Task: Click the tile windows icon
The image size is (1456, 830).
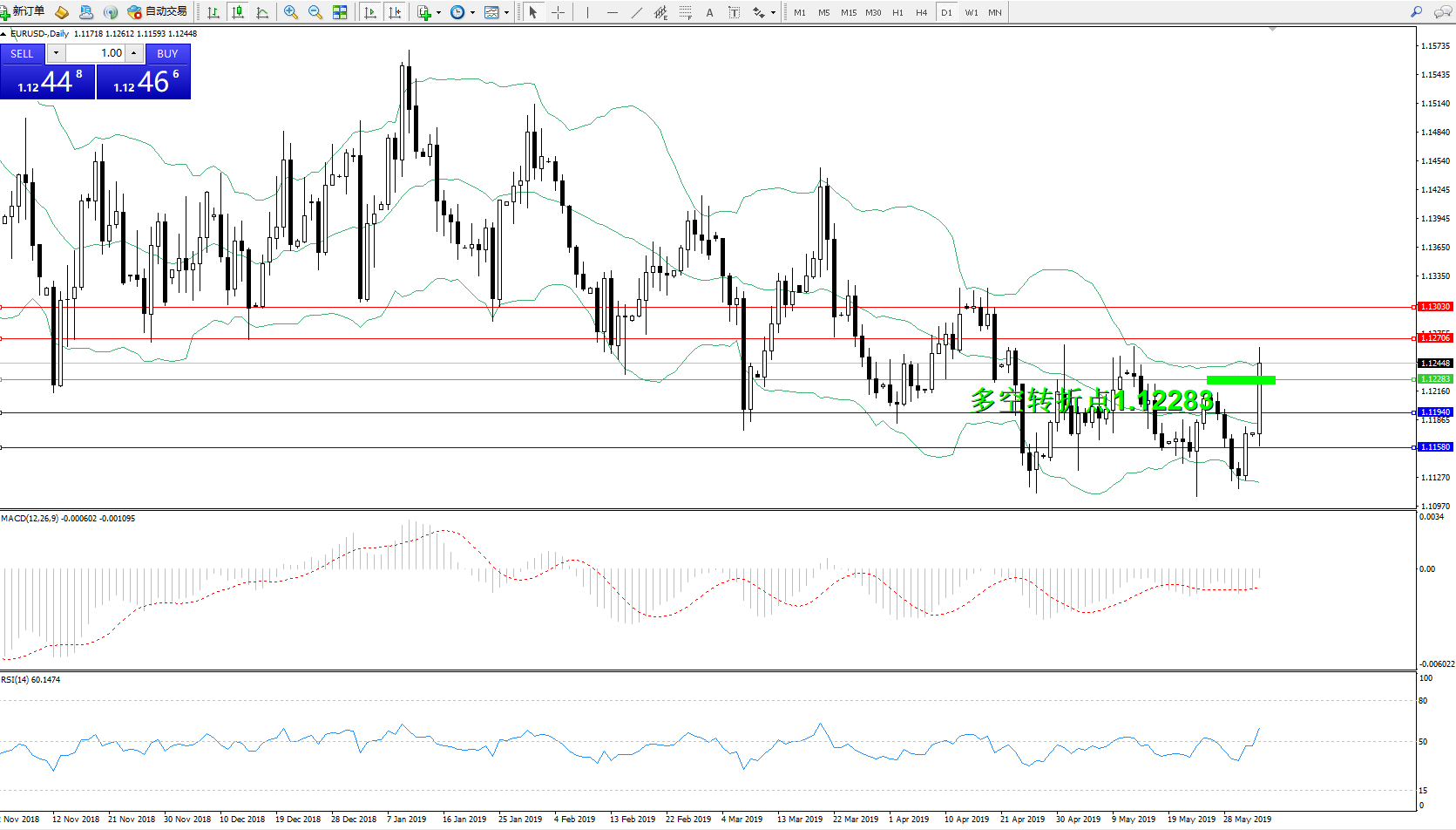Action: [x=340, y=12]
